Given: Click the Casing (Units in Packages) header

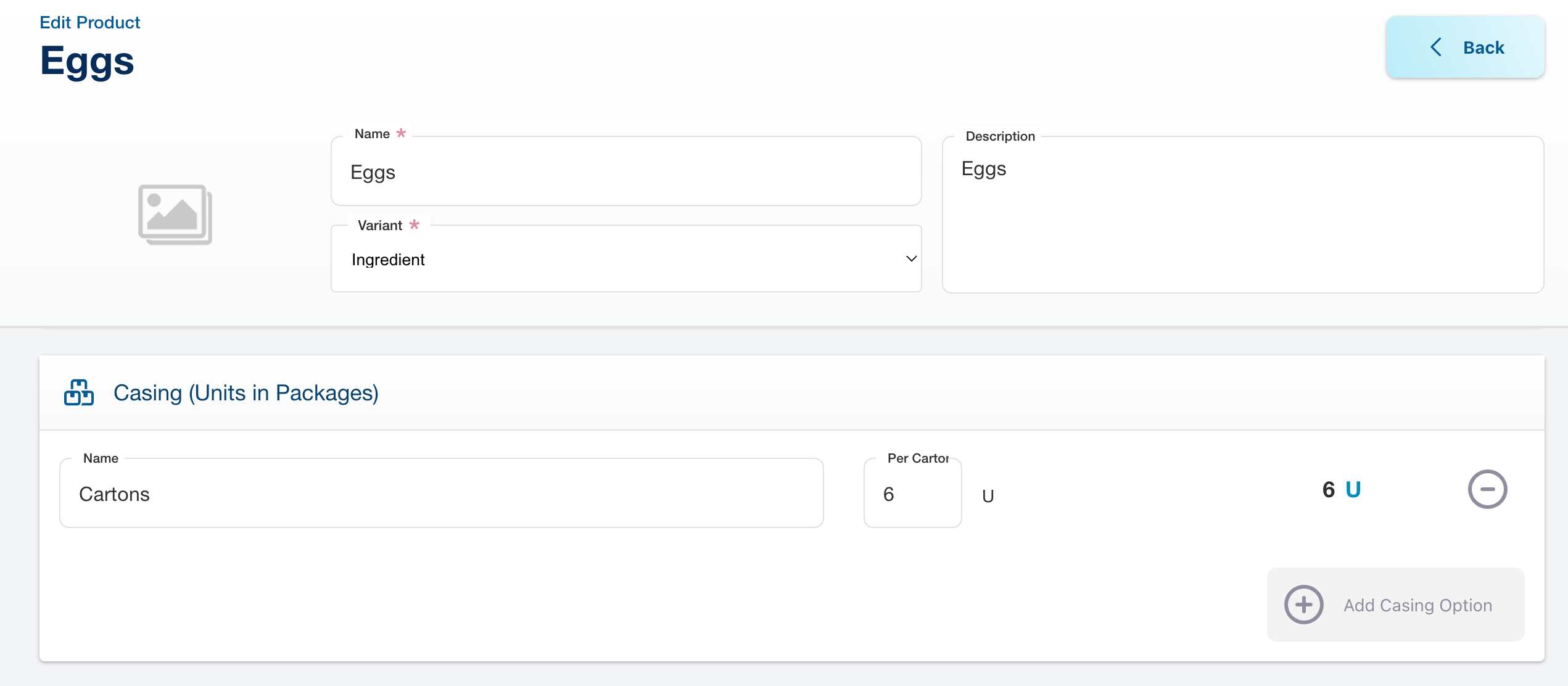Looking at the screenshot, I should tap(246, 393).
